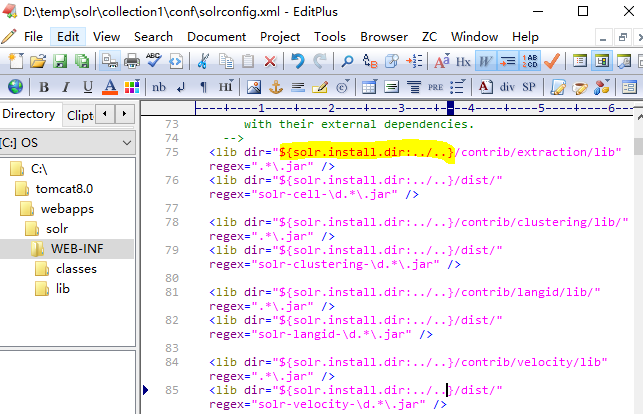Create a new document with New icon
This screenshot has width=643, height=414.
point(16,61)
